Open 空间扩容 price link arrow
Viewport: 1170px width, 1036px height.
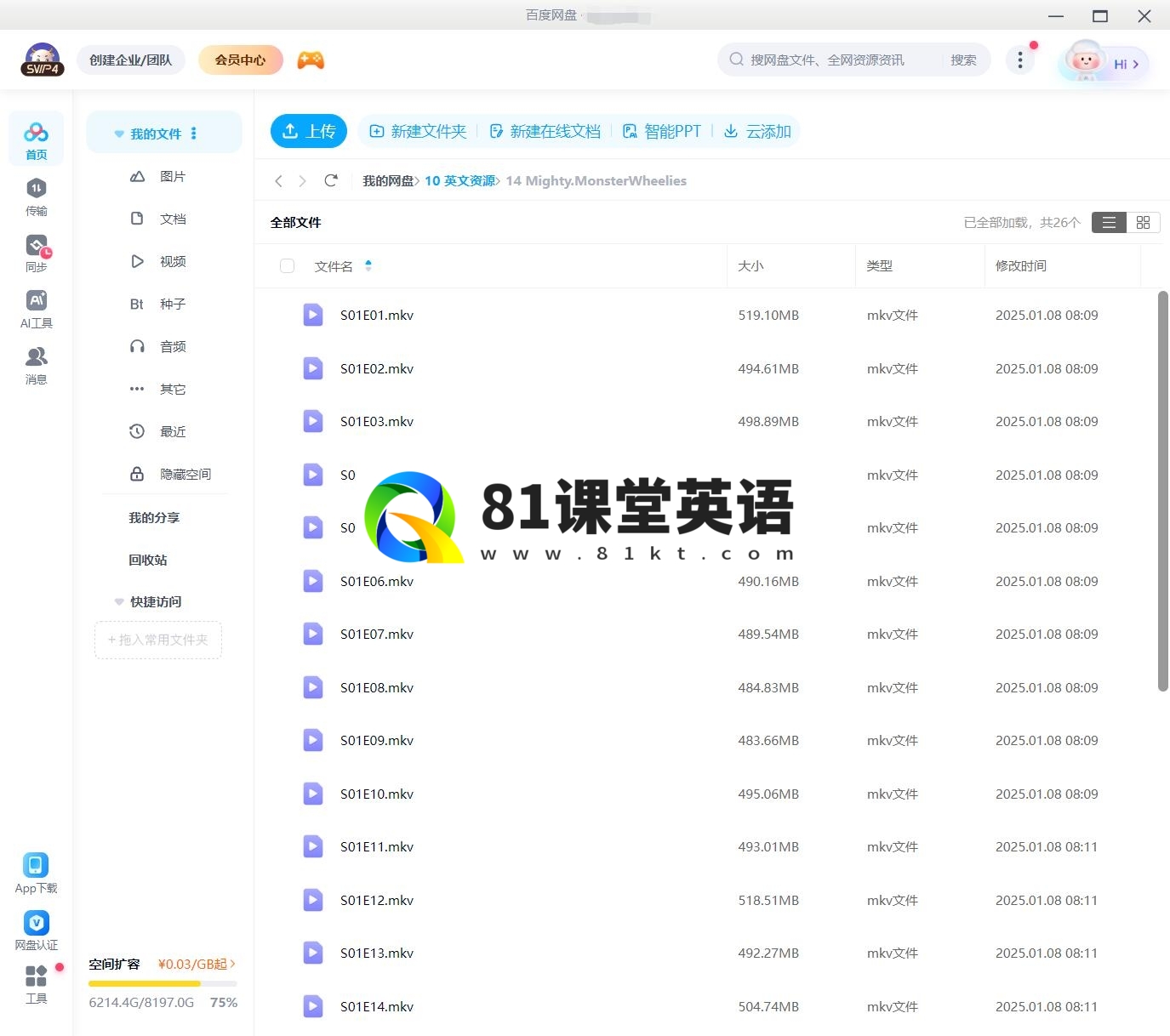tap(232, 964)
